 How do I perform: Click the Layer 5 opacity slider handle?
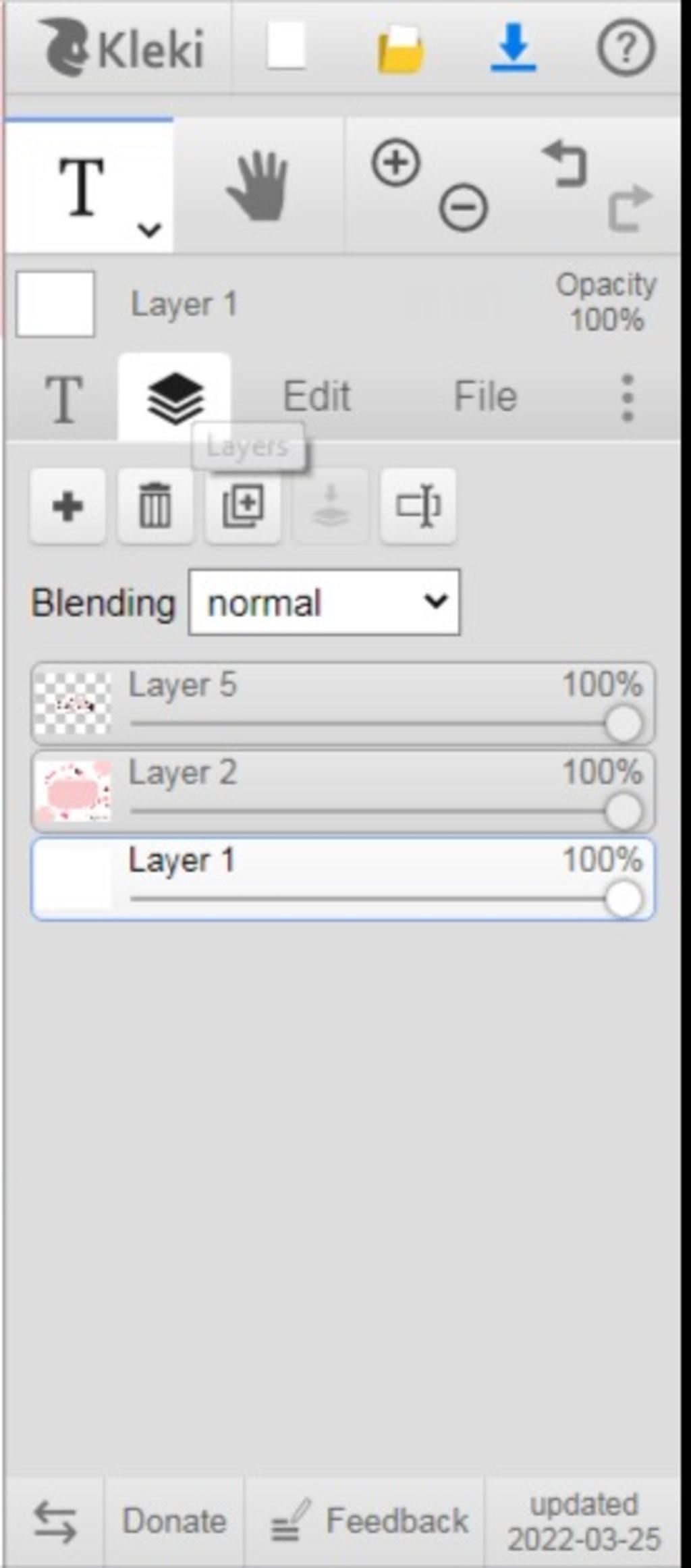coord(624,724)
